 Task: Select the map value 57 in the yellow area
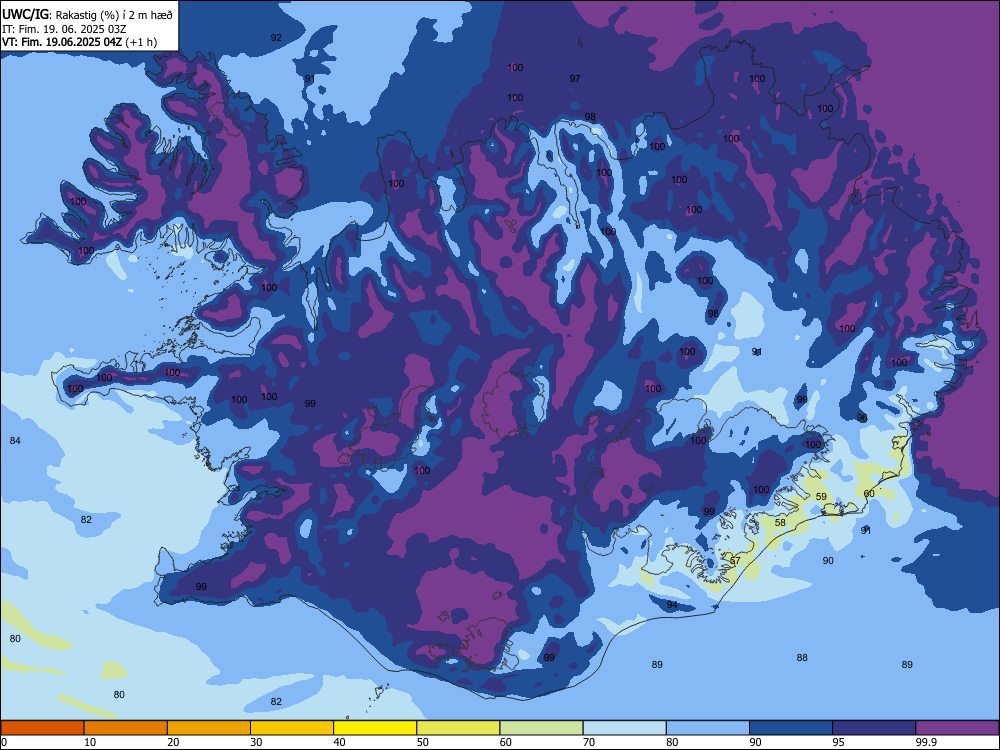click(x=735, y=561)
